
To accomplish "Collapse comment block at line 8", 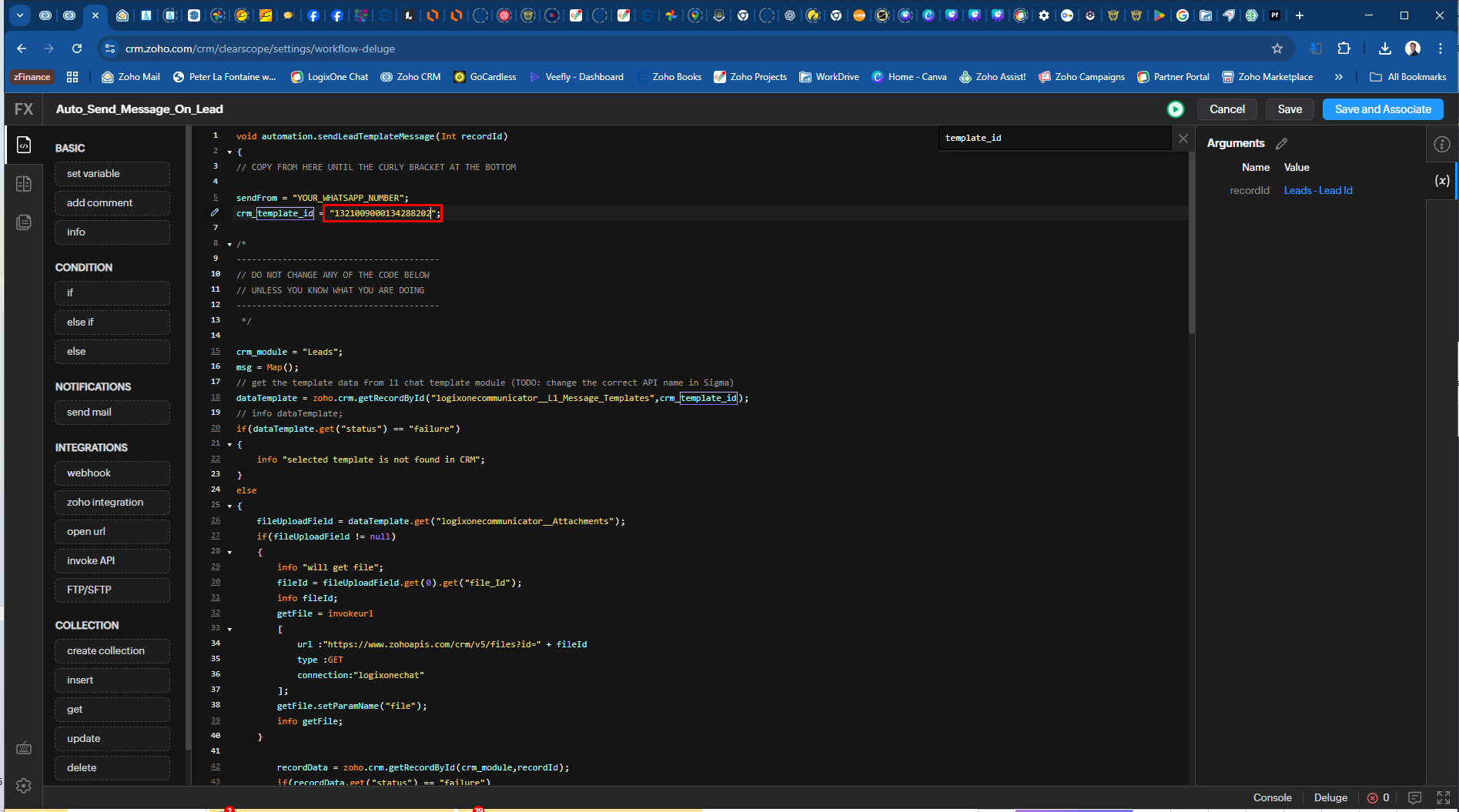I will click(x=229, y=245).
